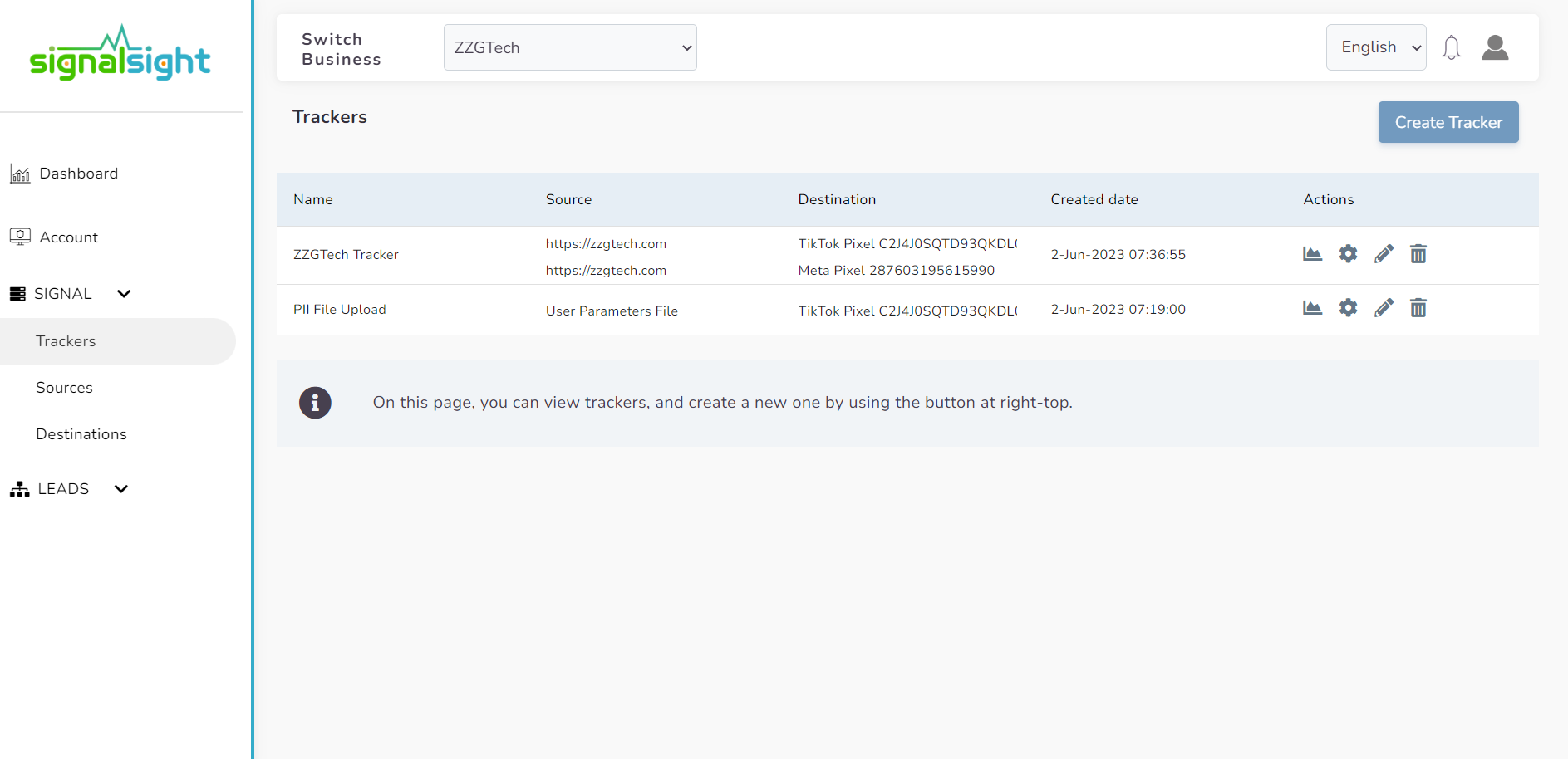The image size is (1568, 759).
Task: Delete PII File Upload using trash icon
Action: tap(1418, 308)
